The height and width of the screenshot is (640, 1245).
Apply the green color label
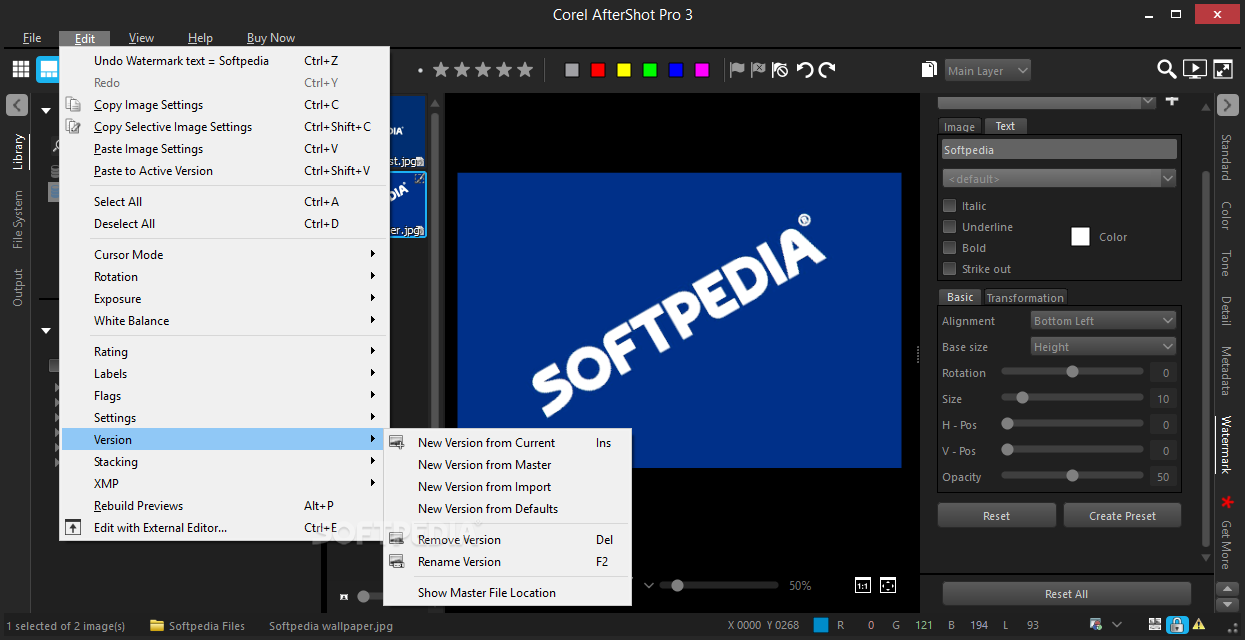(650, 70)
